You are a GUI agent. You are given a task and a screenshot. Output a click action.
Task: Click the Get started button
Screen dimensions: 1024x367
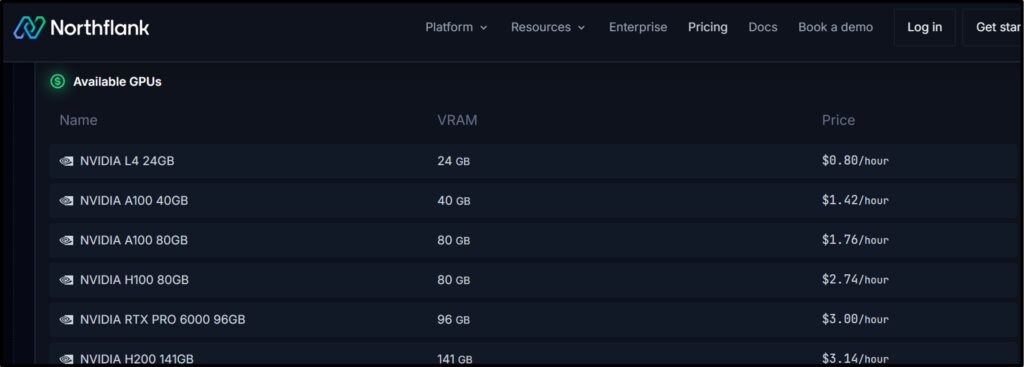992,27
